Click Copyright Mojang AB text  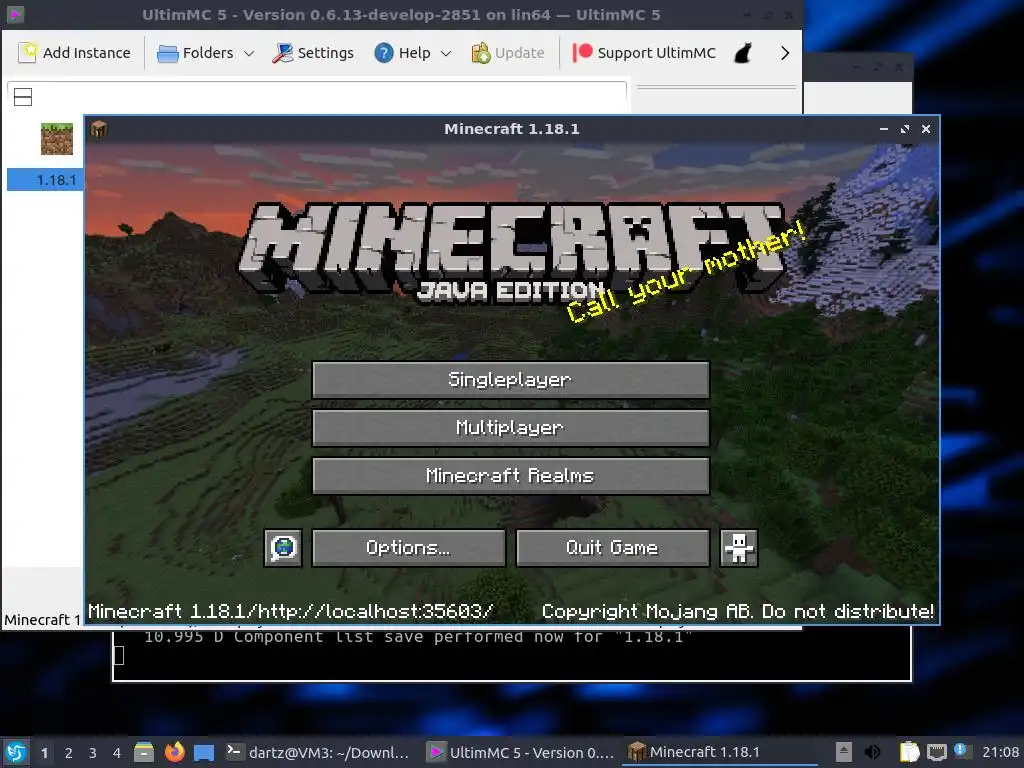click(737, 612)
